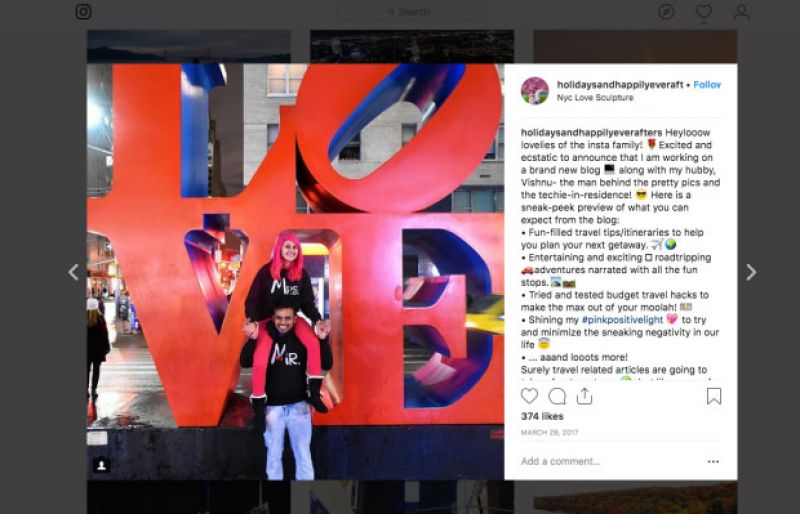Click the #pinkpositivelight hashtag
800x514 pixels.
click(622, 320)
